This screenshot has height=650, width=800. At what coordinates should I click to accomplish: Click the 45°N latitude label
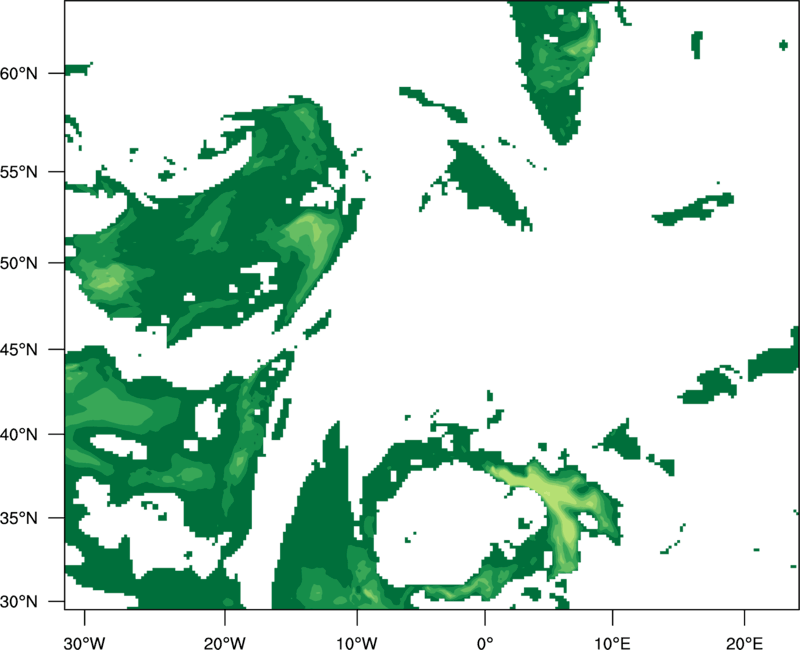pyautogui.click(x=19, y=350)
